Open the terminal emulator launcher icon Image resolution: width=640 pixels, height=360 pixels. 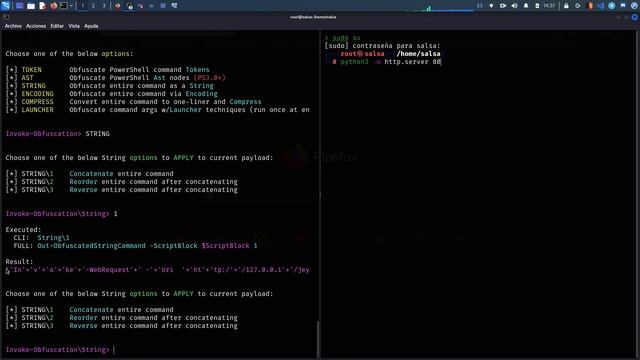64,6
